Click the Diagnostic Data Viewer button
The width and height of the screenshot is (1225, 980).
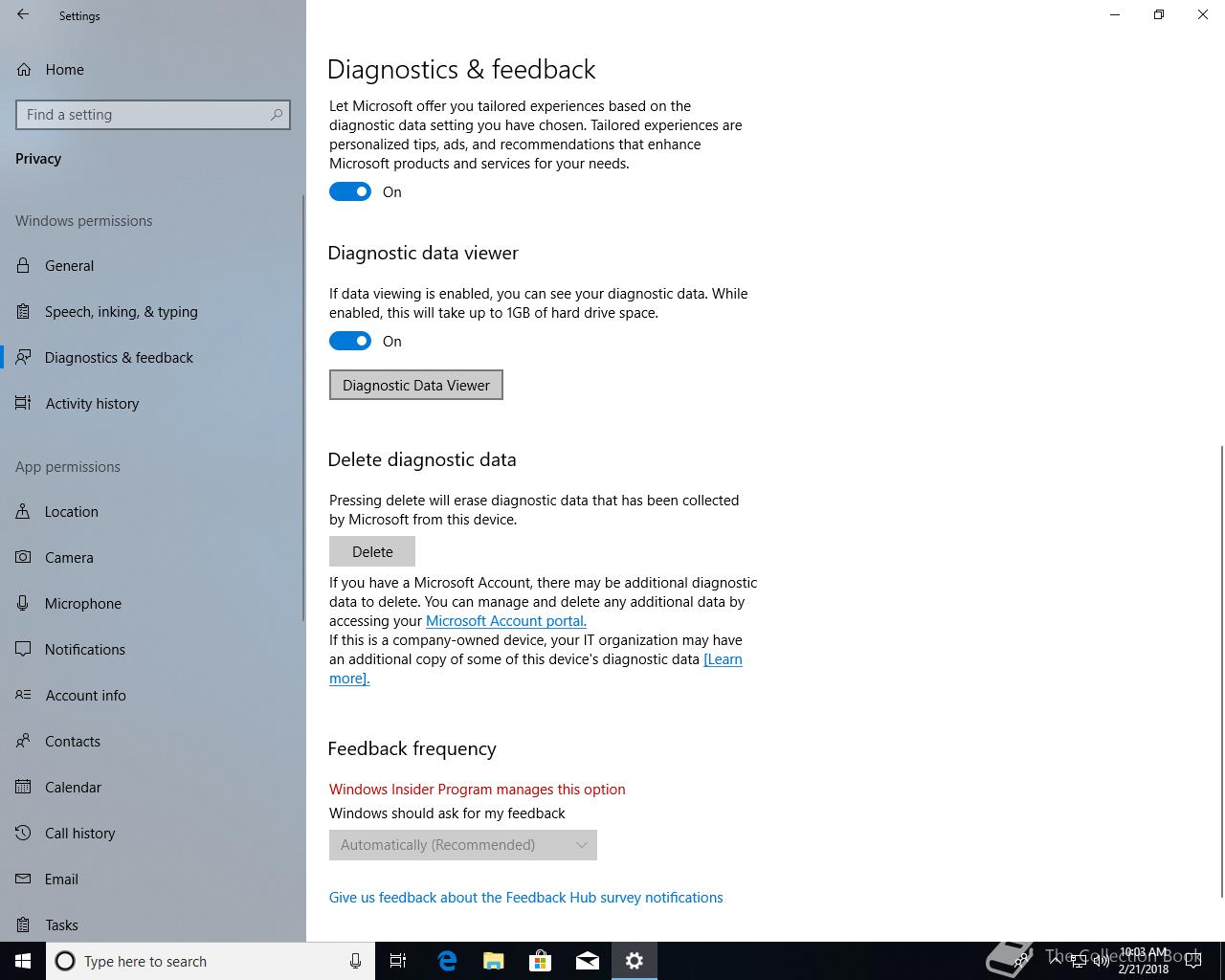pyautogui.click(x=416, y=385)
